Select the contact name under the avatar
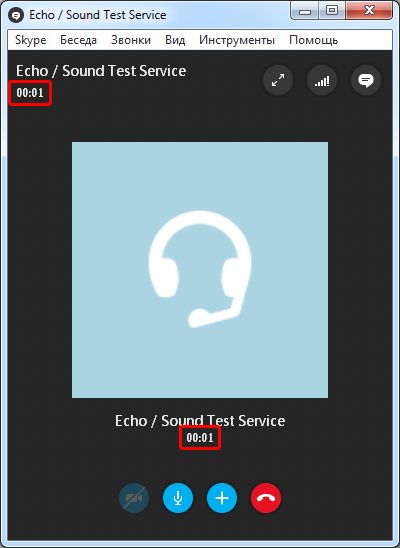Screen dimensions: 400x548 click(x=200, y=420)
